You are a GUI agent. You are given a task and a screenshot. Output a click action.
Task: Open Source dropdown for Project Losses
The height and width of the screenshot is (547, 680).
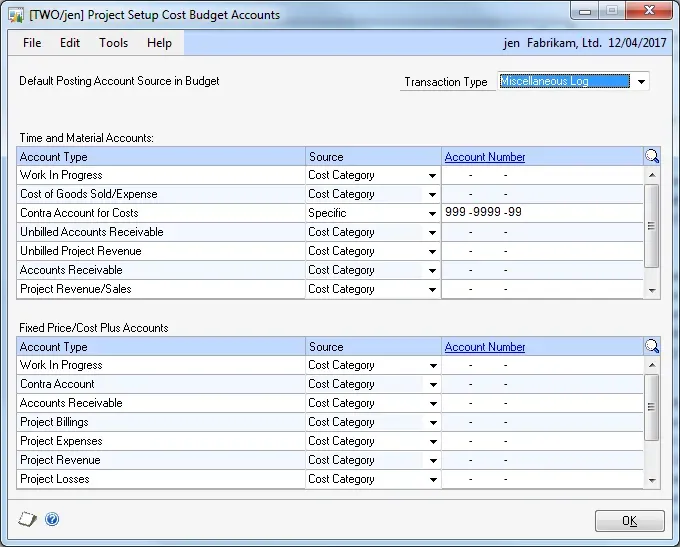coord(432,480)
